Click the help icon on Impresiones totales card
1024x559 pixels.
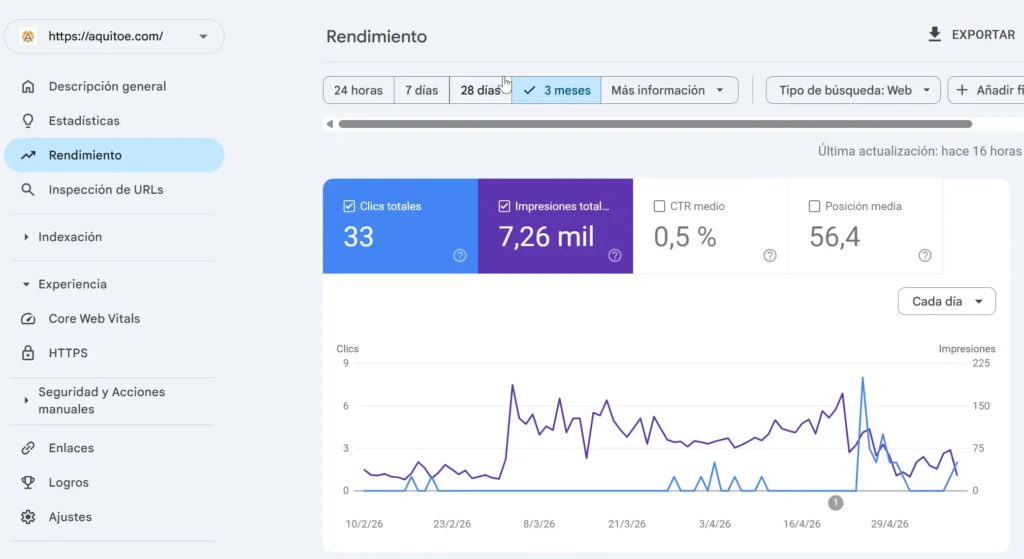point(615,255)
